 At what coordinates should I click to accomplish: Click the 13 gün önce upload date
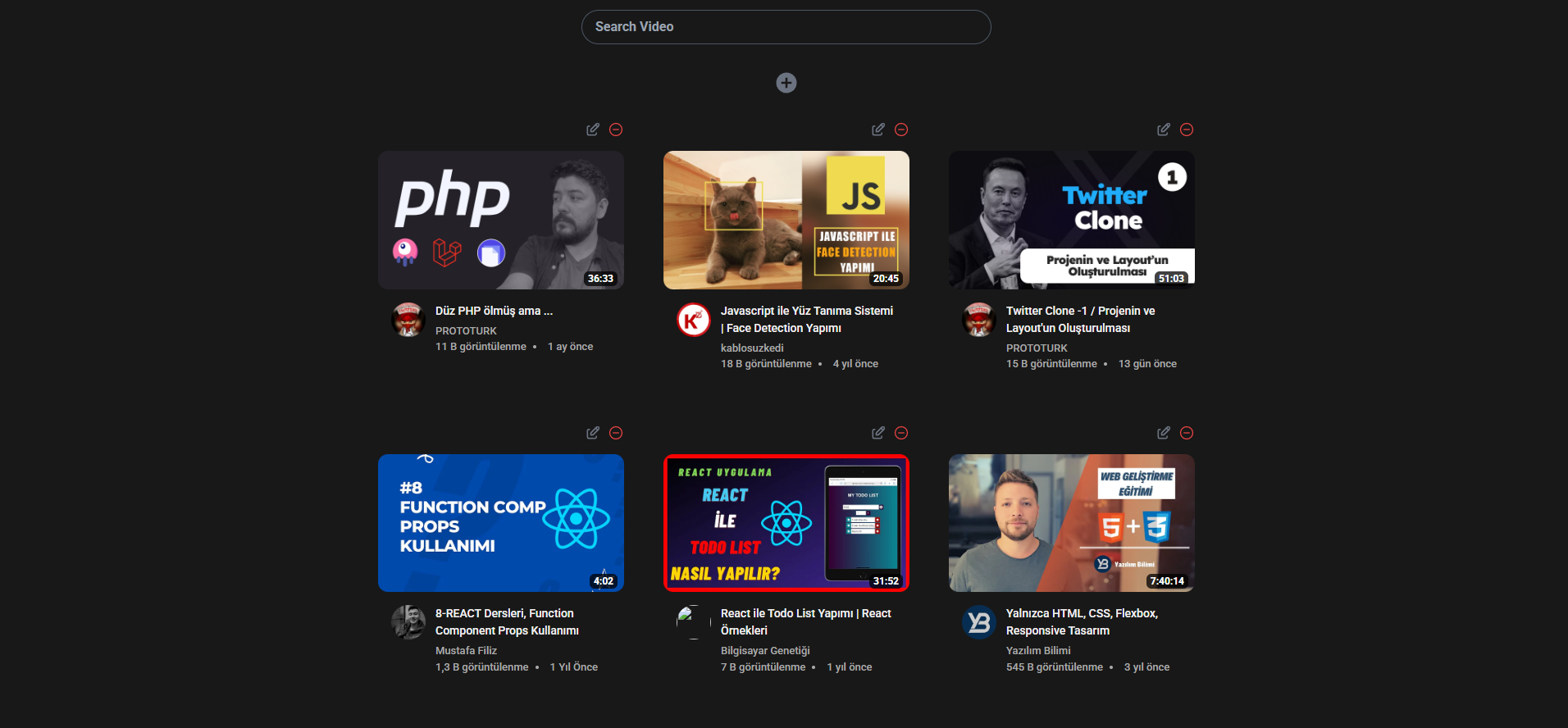(1147, 364)
